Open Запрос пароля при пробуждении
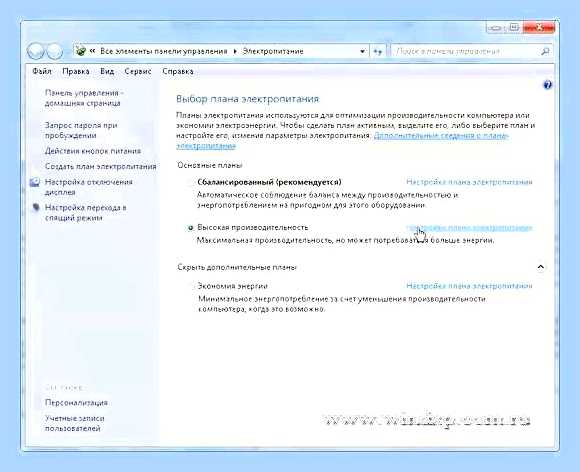The width and height of the screenshot is (580, 472). (81, 130)
